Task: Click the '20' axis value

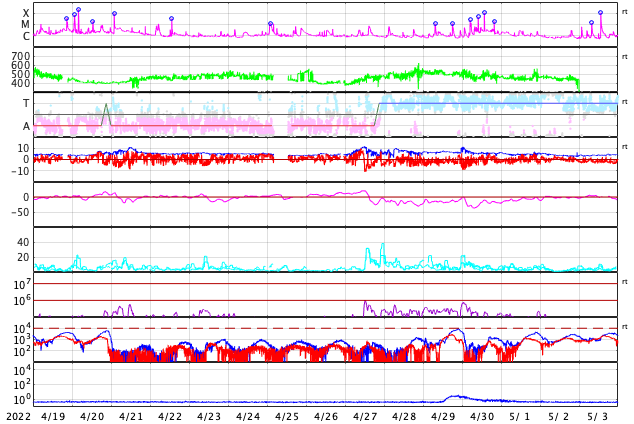Action: 23,257
